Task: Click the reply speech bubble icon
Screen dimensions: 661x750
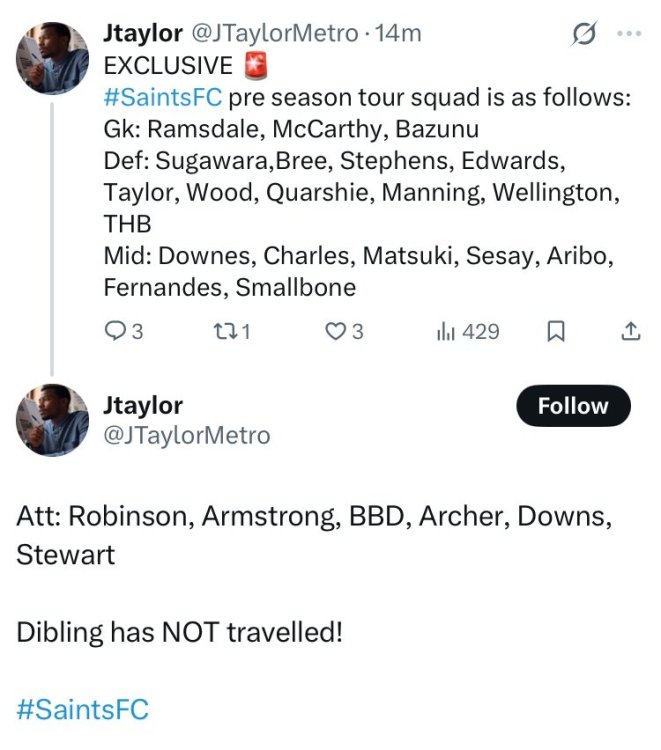Action: pyautogui.click(x=117, y=331)
